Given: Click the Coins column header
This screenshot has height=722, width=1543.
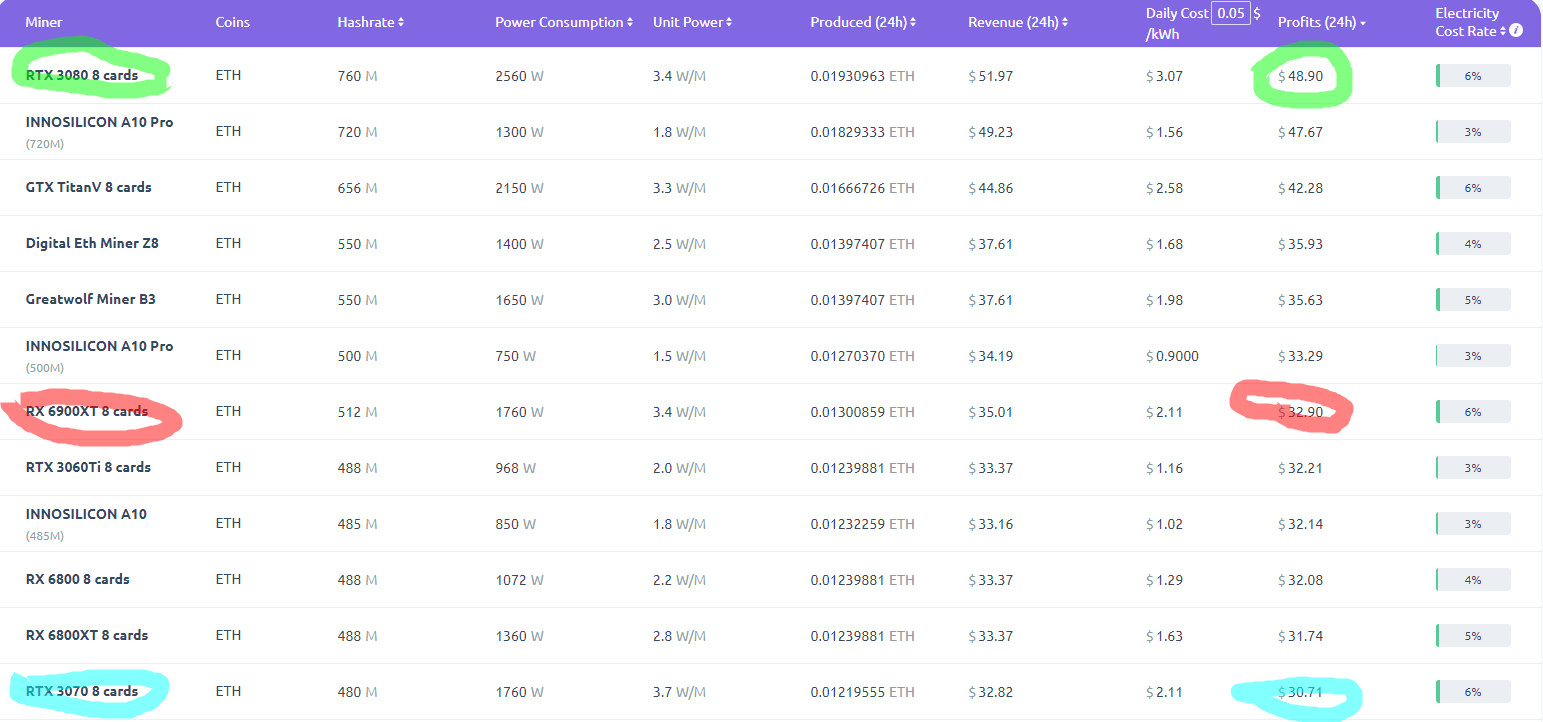Looking at the screenshot, I should pos(233,22).
